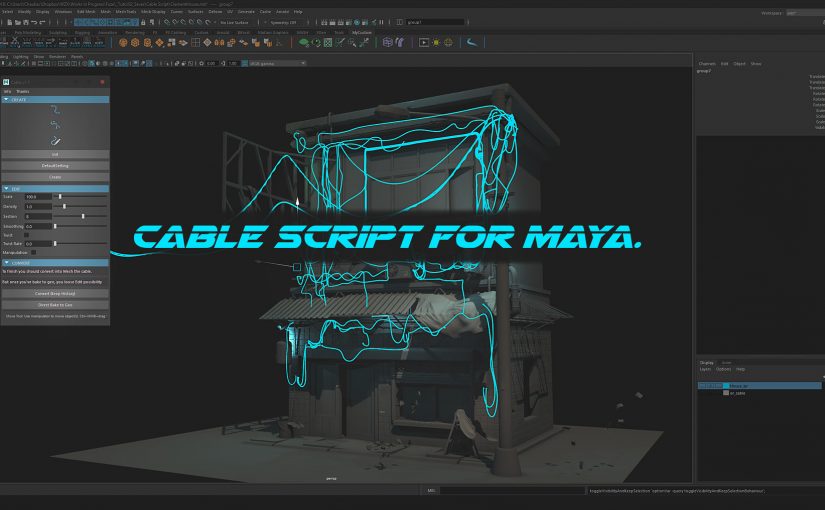Click the yellow globe shelf icon

point(448,43)
